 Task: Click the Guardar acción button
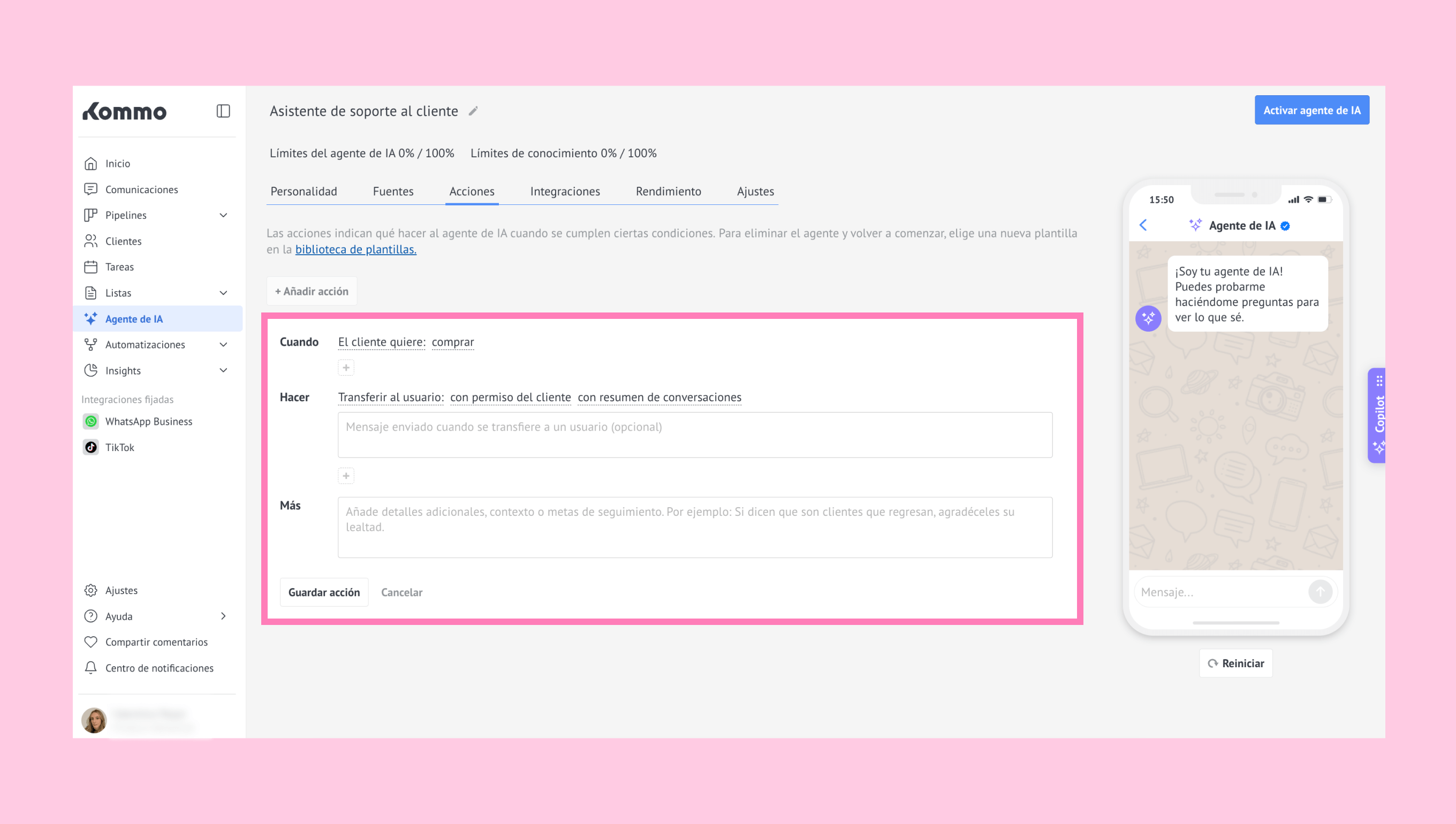[x=324, y=592]
